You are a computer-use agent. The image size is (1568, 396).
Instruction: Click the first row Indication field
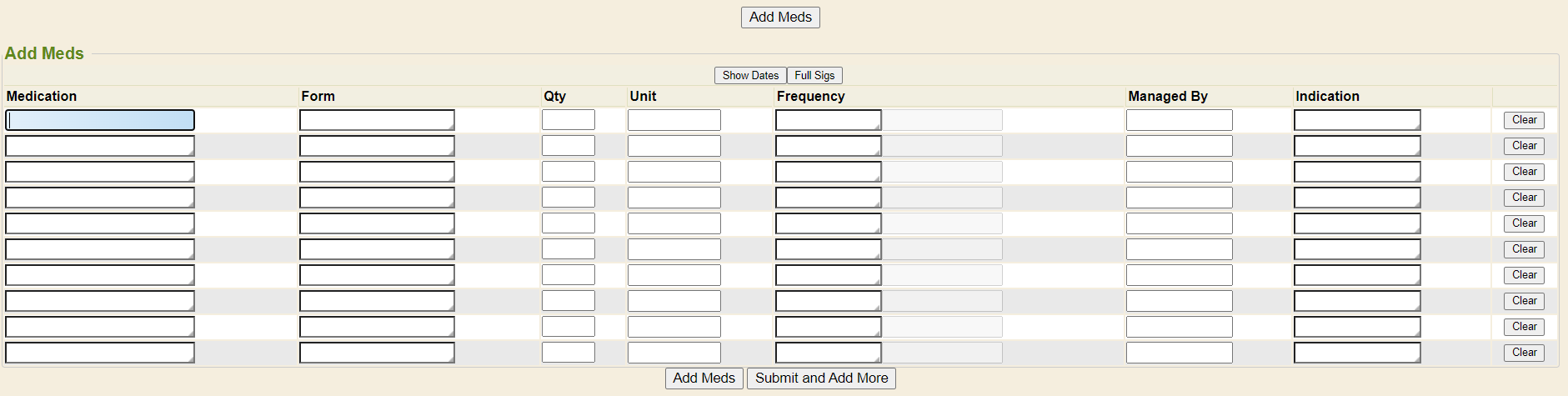click(1356, 120)
